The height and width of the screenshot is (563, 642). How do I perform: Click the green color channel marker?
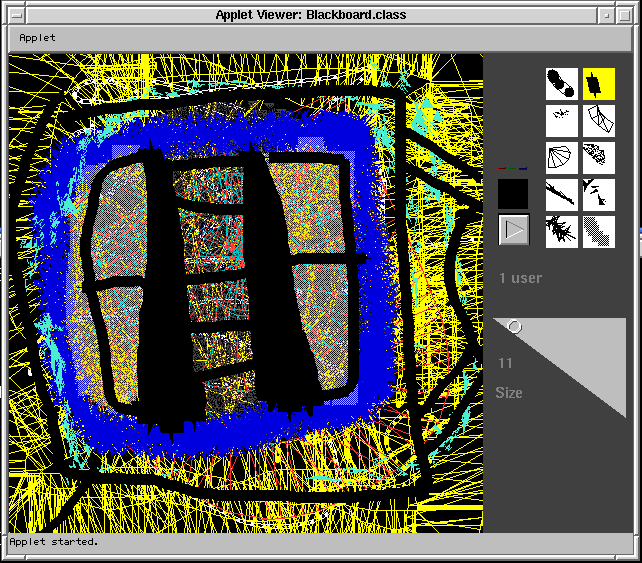pyautogui.click(x=513, y=168)
